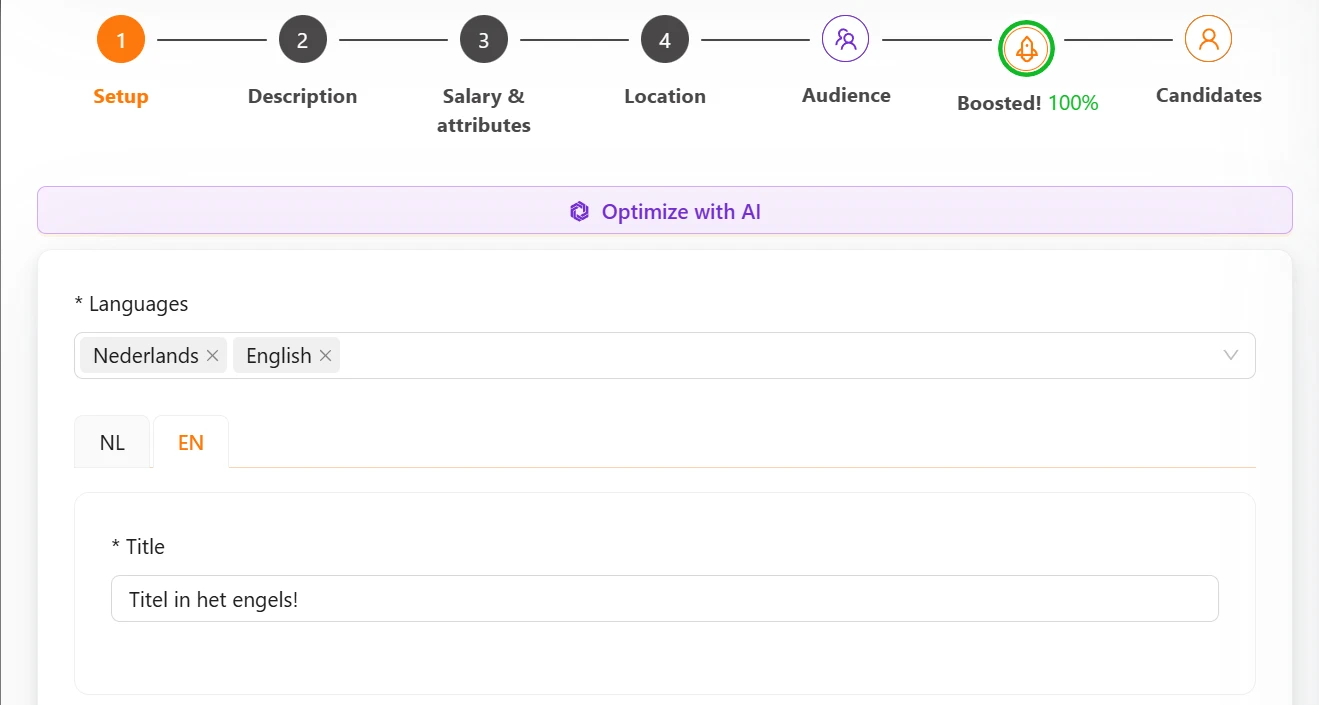This screenshot has width=1319, height=705.
Task: Remove the English language tag
Action: pyautogui.click(x=325, y=356)
